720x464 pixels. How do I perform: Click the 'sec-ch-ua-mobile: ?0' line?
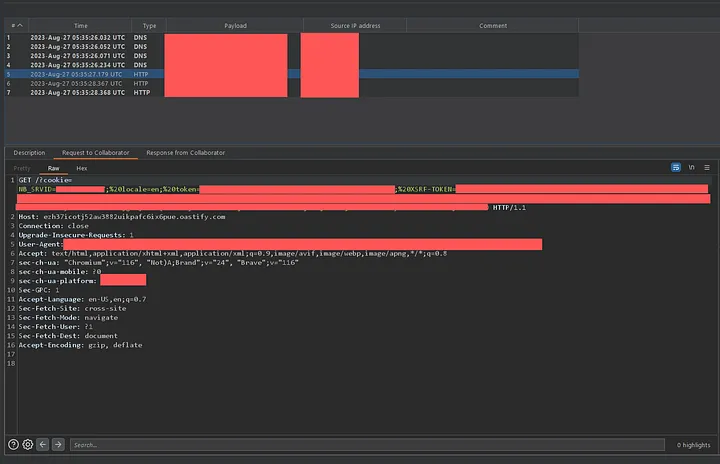point(60,272)
